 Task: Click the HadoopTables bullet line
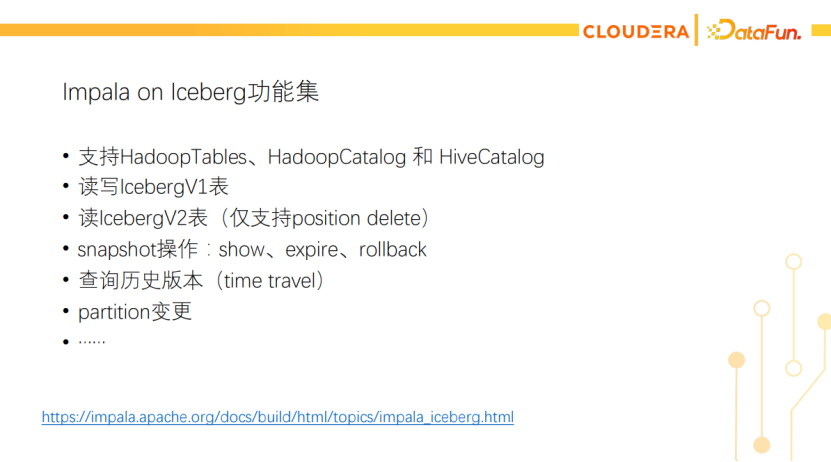pos(311,157)
